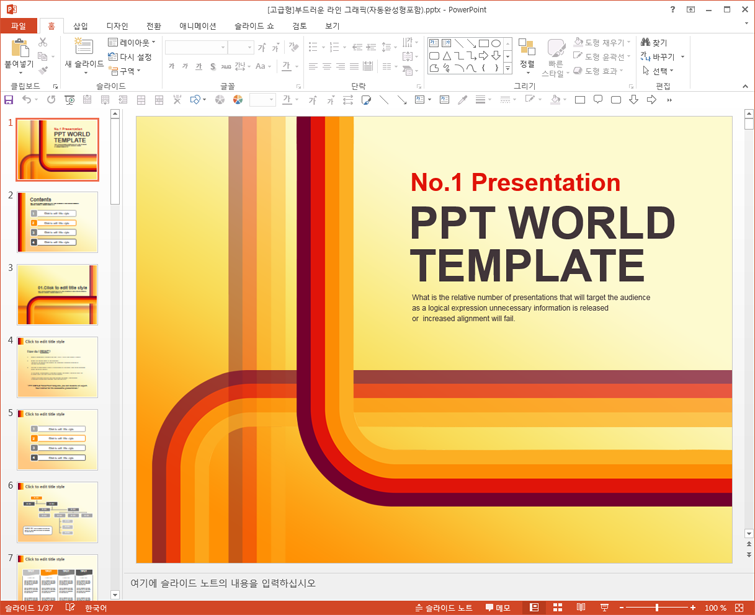Viewport: 755px width, 615px height.
Task: Open the Section (구역) dropdown
Action: 125,71
